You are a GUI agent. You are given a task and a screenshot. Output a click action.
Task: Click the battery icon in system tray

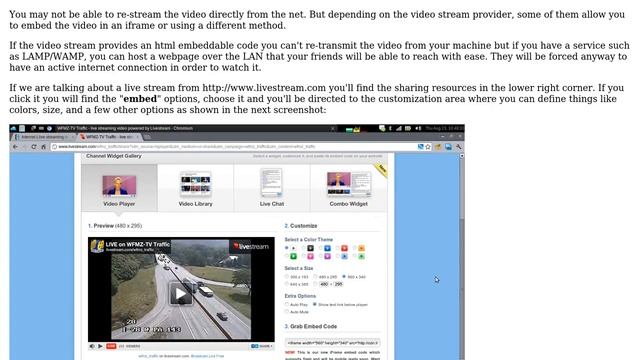(x=408, y=128)
